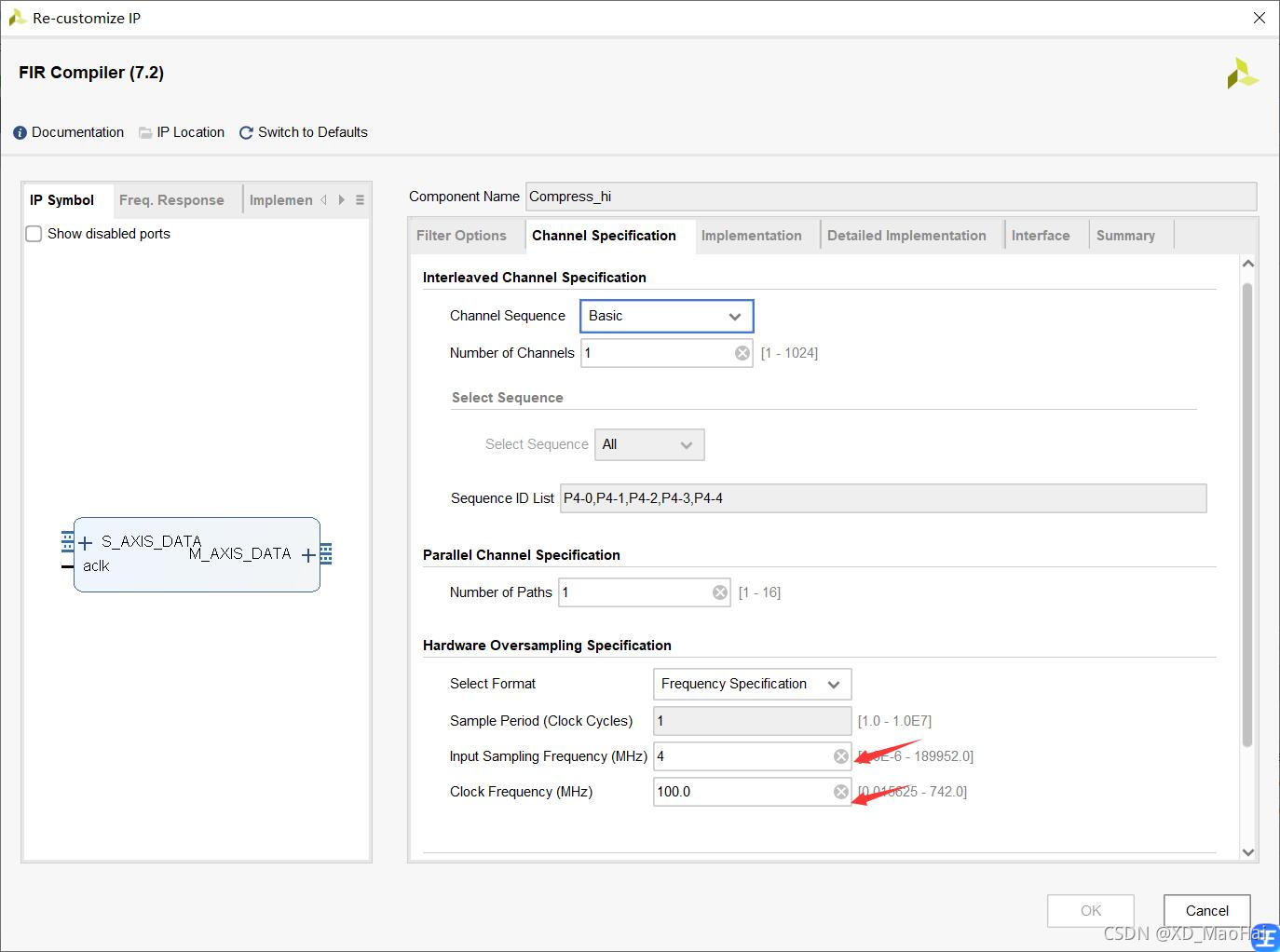The height and width of the screenshot is (952, 1280).
Task: Click the Documentation link
Action: pyautogui.click(x=77, y=132)
